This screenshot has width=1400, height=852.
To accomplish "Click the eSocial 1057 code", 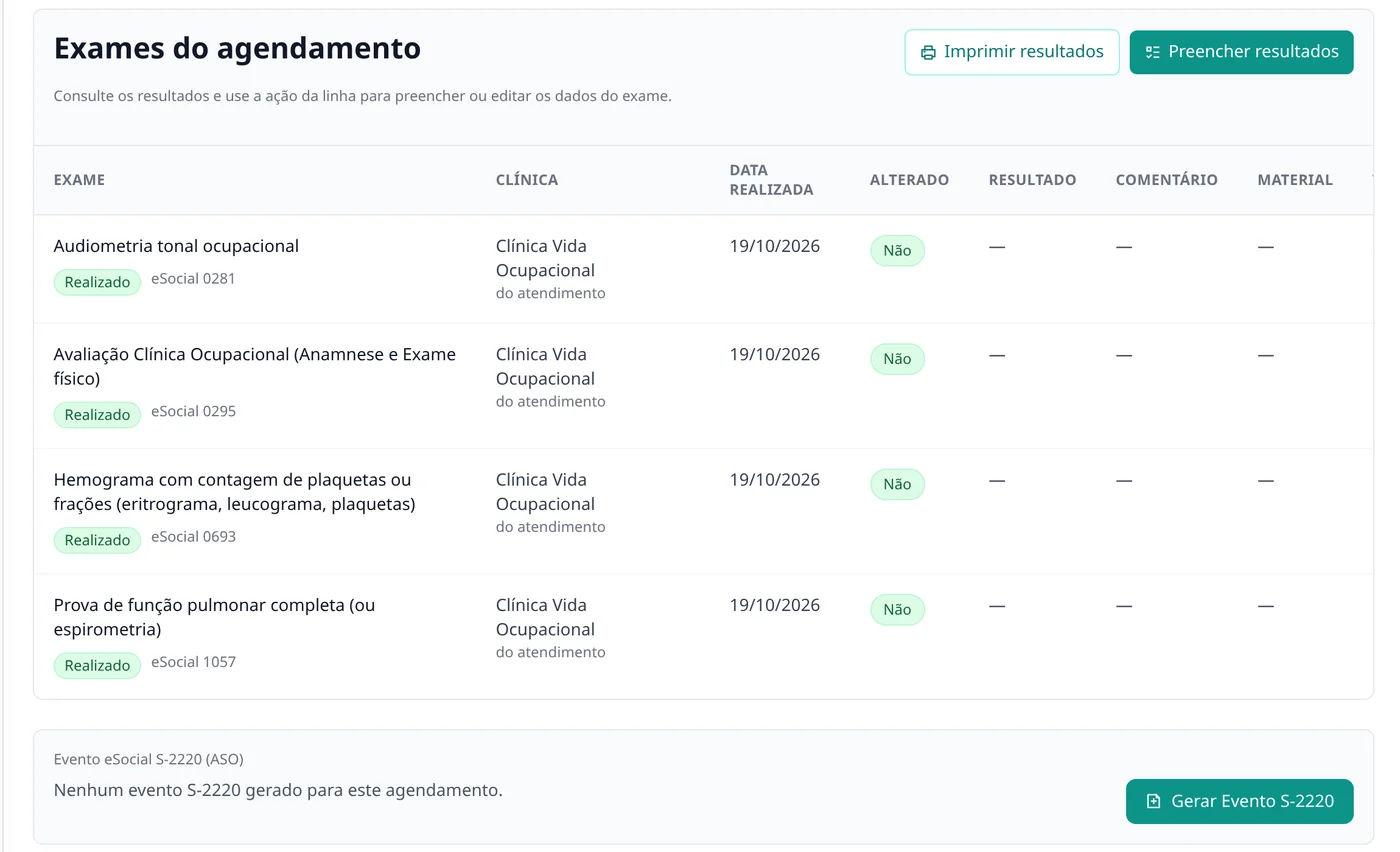I will point(193,662).
